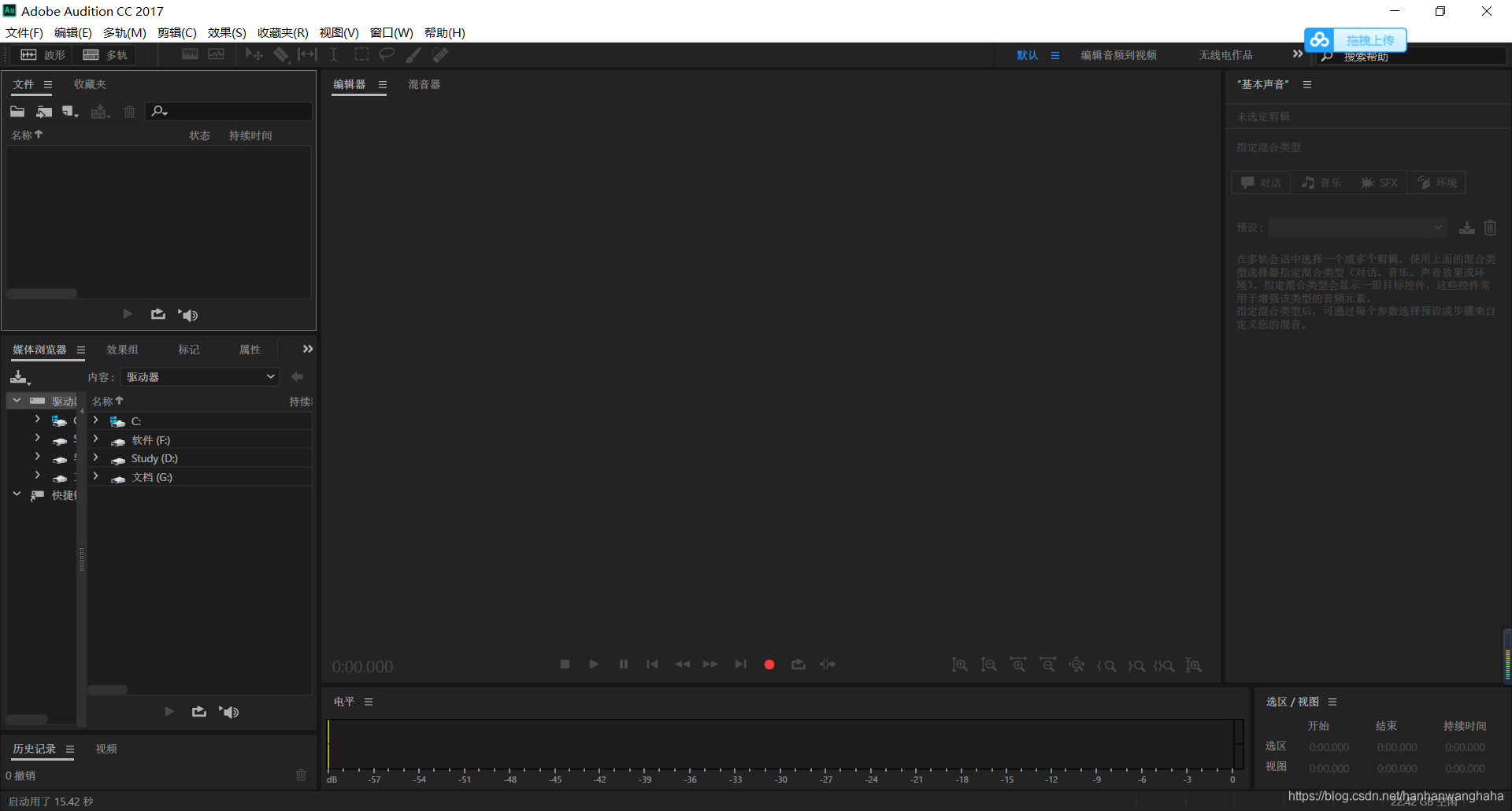Toggle Skip Selection transport icon

click(828, 665)
